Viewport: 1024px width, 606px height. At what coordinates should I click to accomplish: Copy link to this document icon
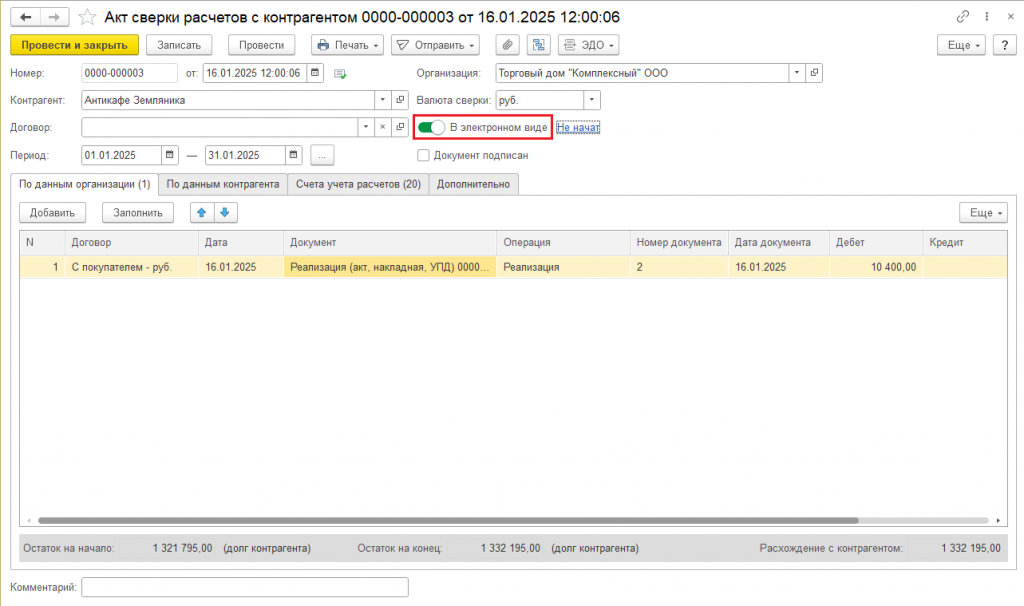[963, 17]
